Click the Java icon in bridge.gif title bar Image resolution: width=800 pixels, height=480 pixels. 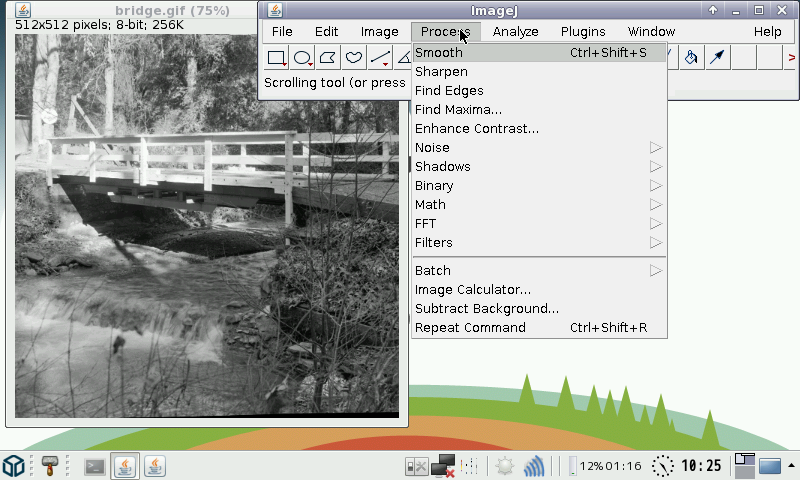coord(23,10)
